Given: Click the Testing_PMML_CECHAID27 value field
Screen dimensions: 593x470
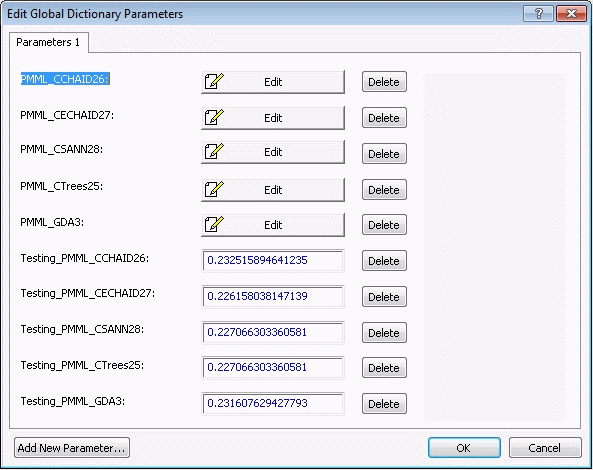Looking at the screenshot, I should [273, 296].
